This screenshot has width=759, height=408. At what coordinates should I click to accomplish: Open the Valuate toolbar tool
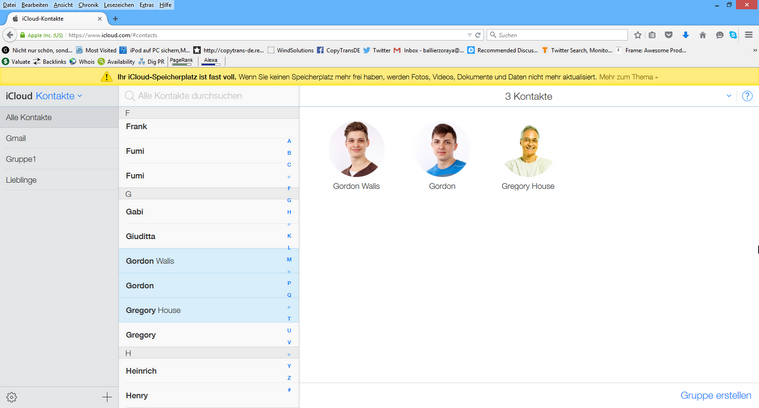(x=16, y=61)
